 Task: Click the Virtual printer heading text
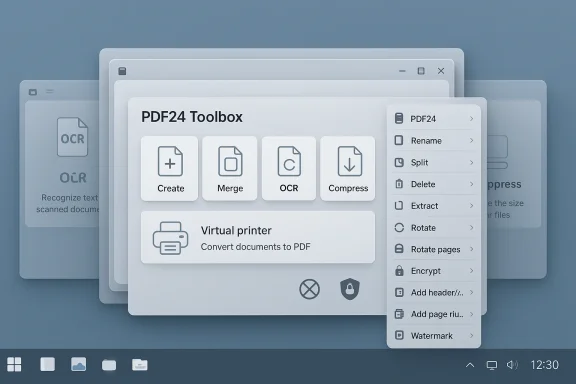[x=236, y=230]
